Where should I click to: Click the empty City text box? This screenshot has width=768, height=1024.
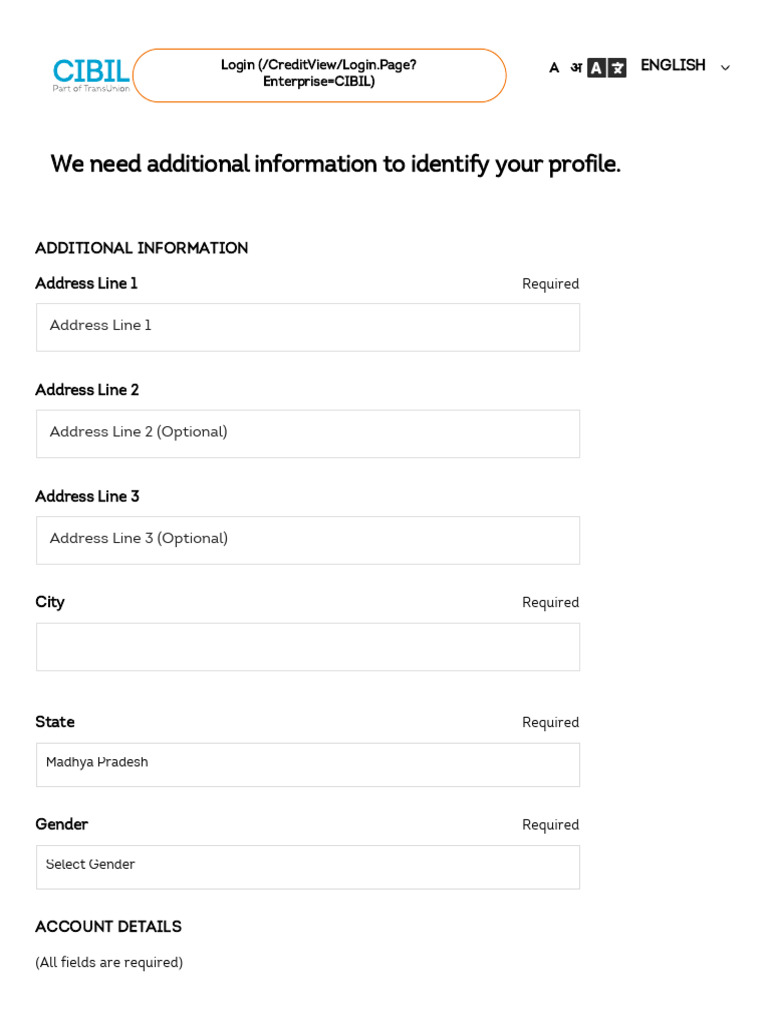point(308,647)
